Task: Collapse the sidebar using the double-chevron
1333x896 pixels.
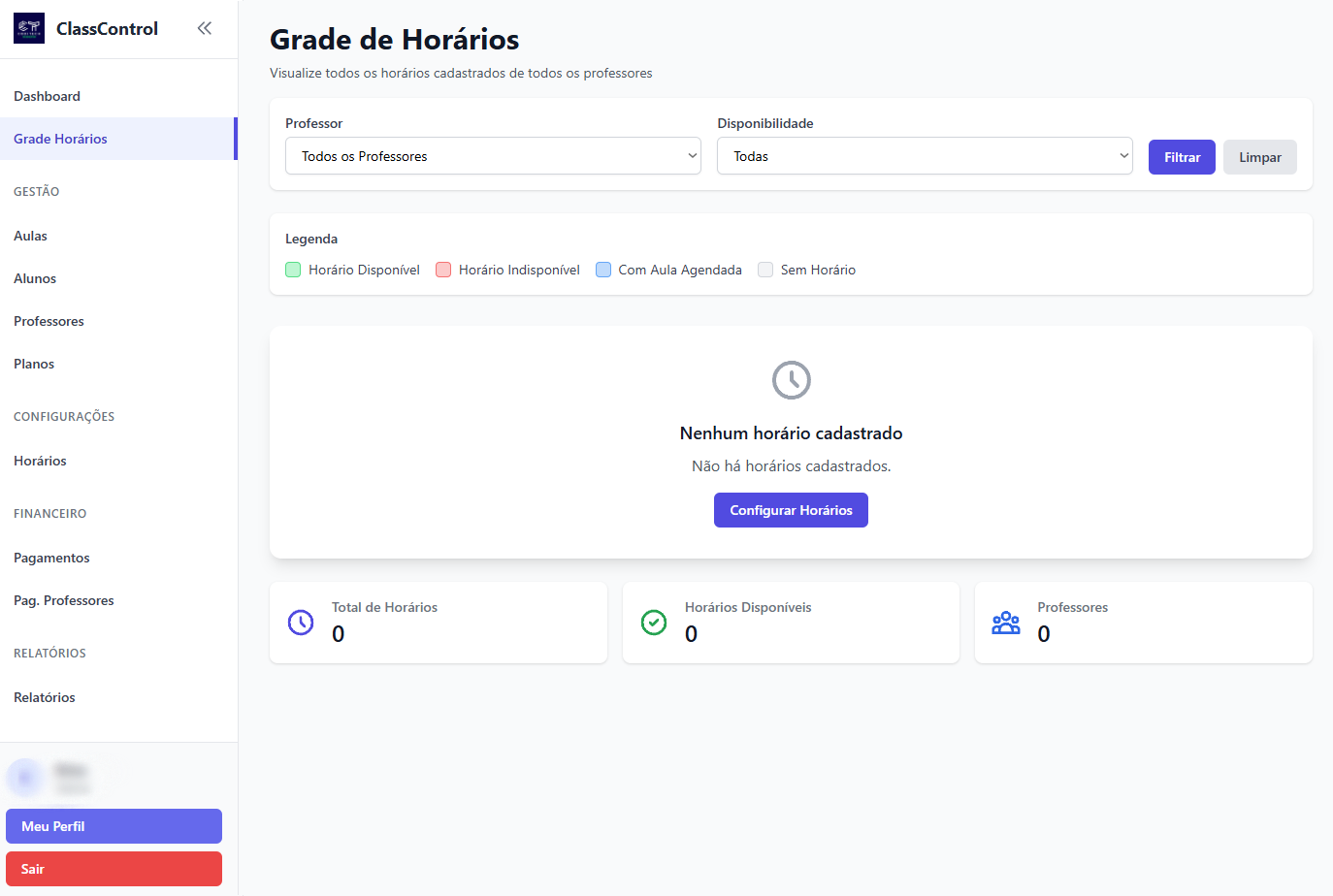Action: coord(204,28)
